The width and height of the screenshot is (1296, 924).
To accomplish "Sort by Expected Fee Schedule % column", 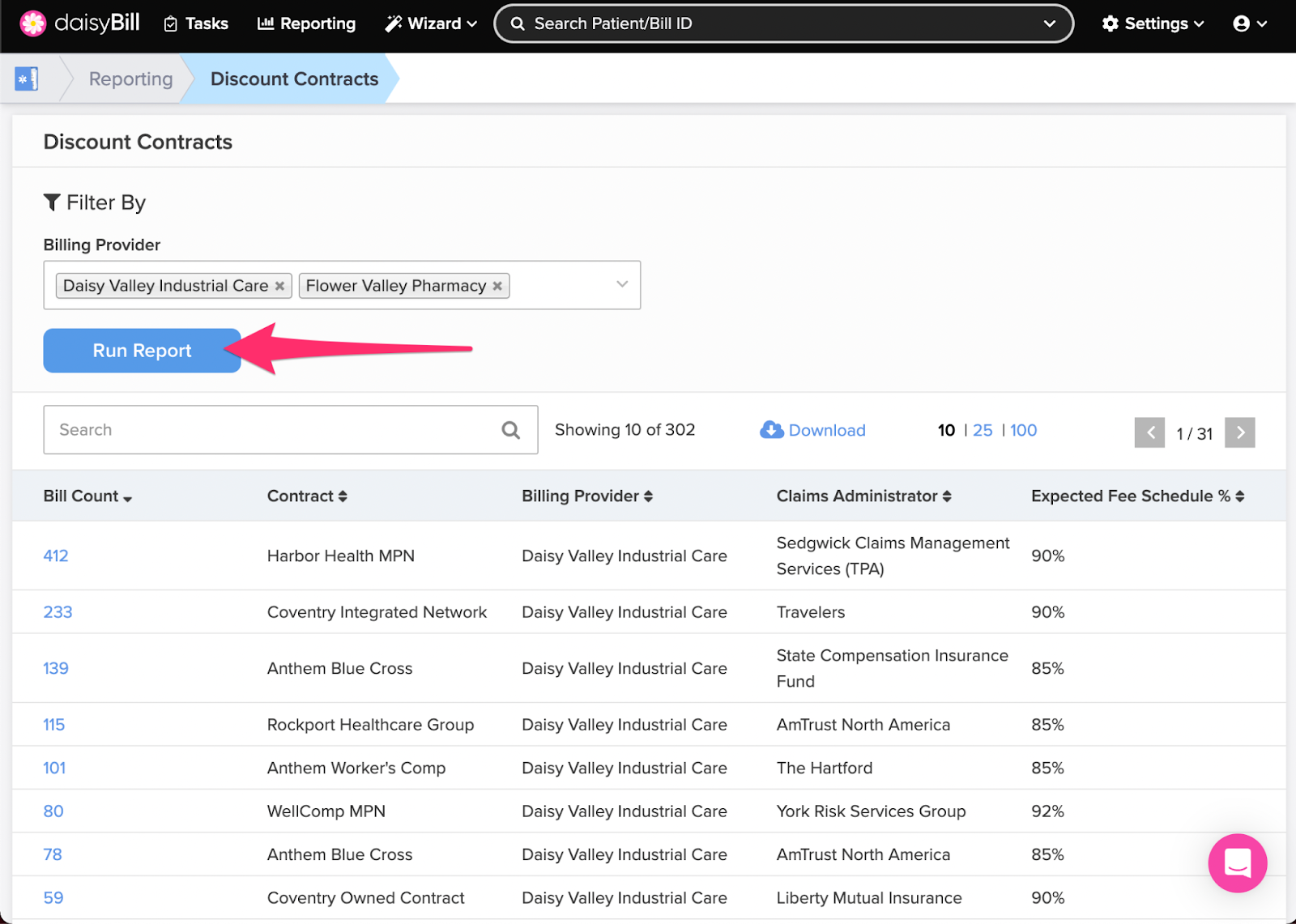I will (x=1137, y=496).
